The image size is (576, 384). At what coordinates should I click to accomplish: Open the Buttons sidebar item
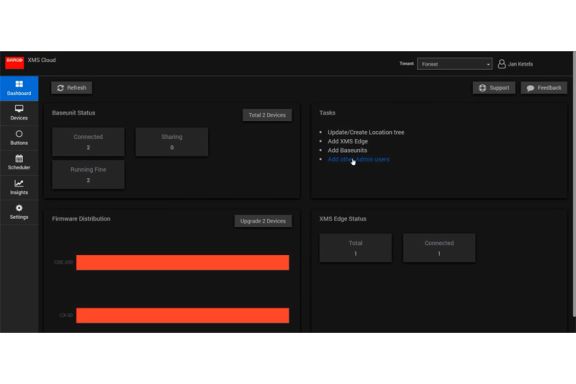tap(19, 138)
